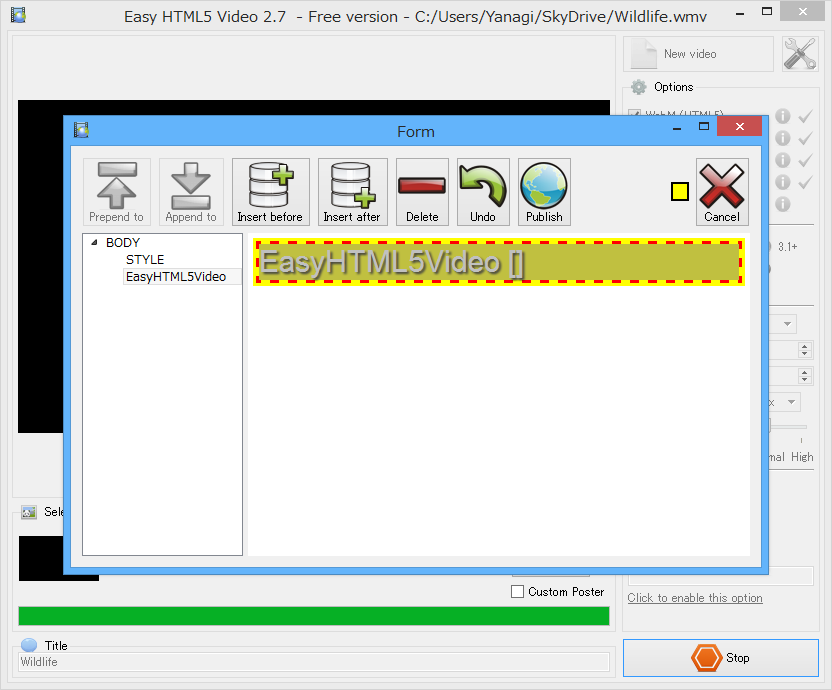
Task: Maximize the Form dialog window
Action: tap(704, 126)
